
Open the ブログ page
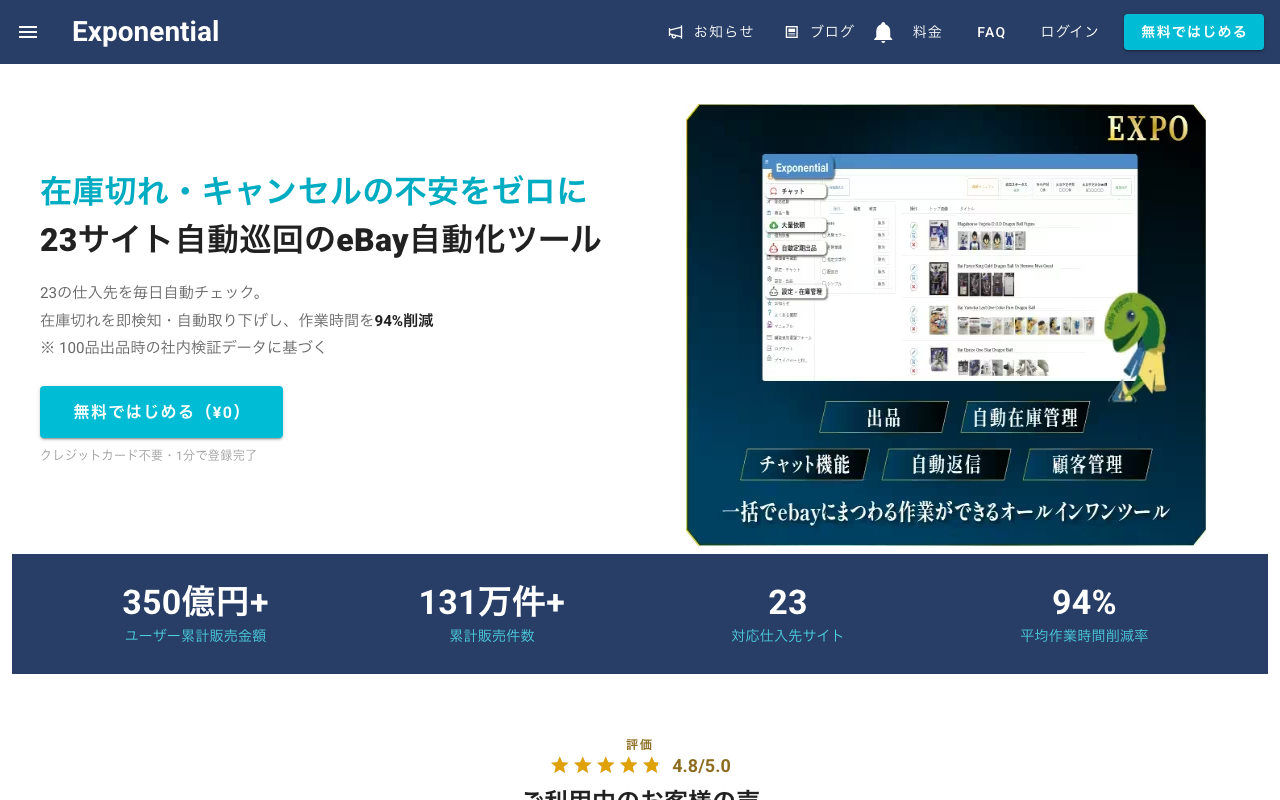tap(832, 32)
